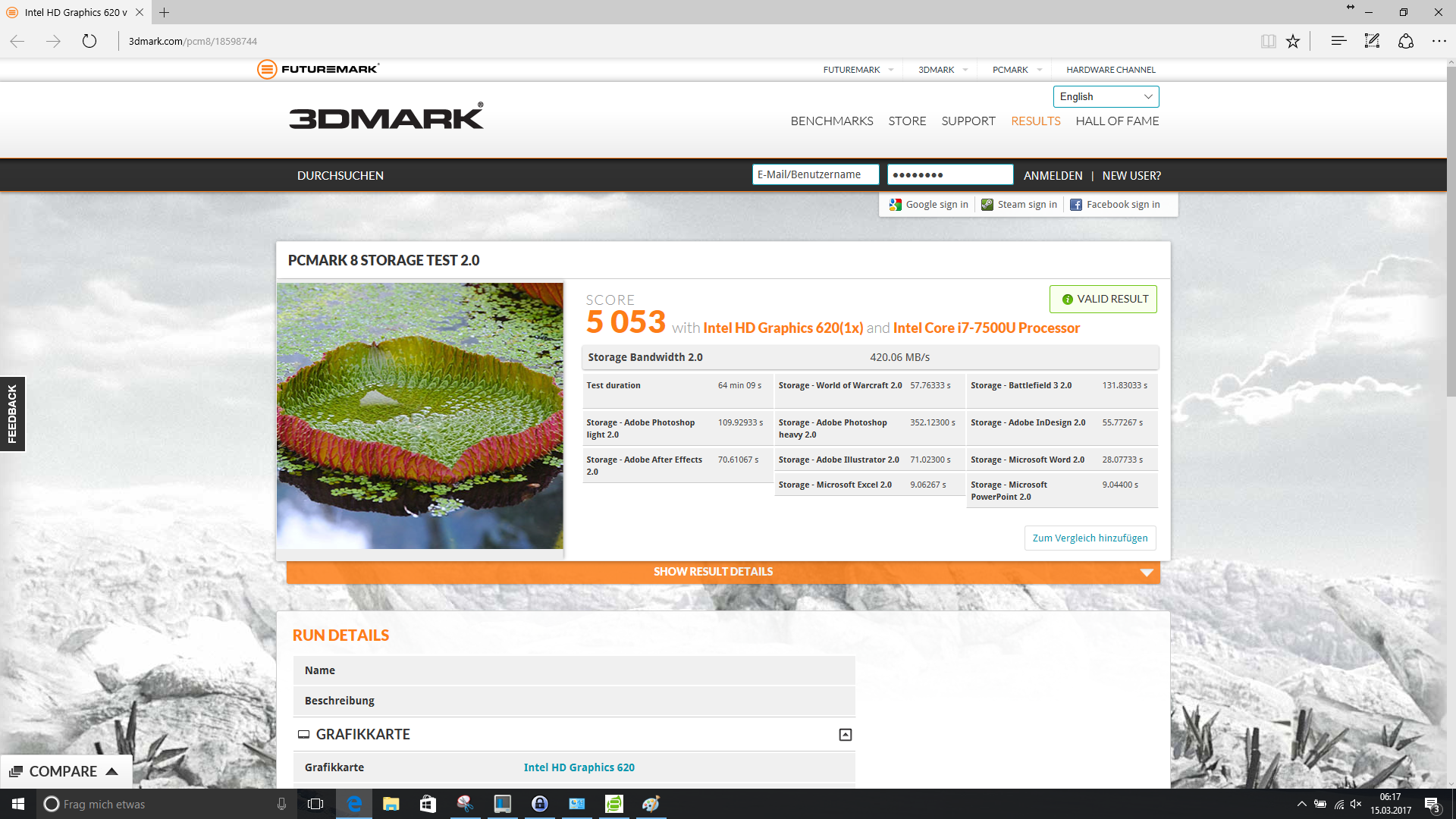
Task: Collapse the Grafikkarte section toggle box
Action: [845, 735]
